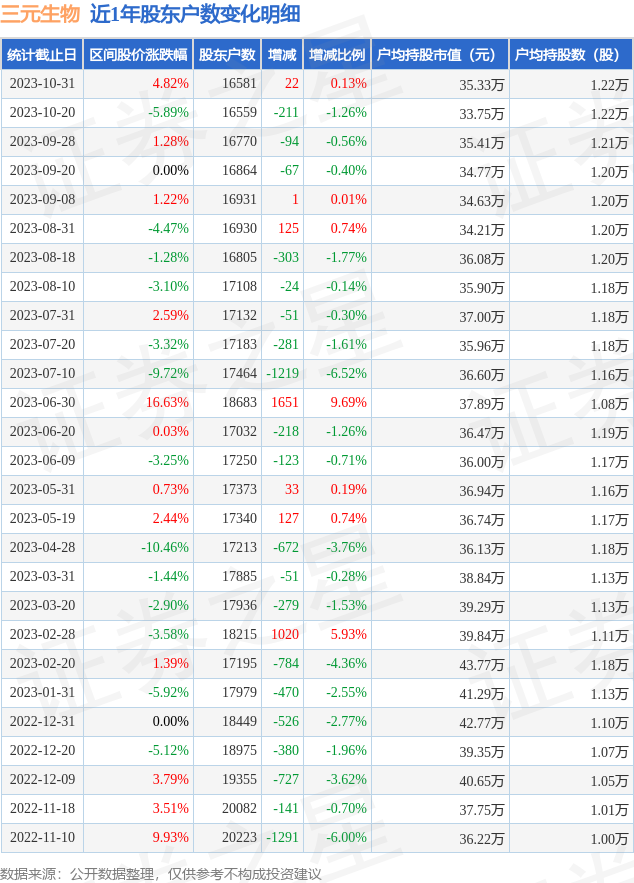This screenshot has height=883, width=634.
Task: Click the 增减比例 column header
Action: (337, 55)
